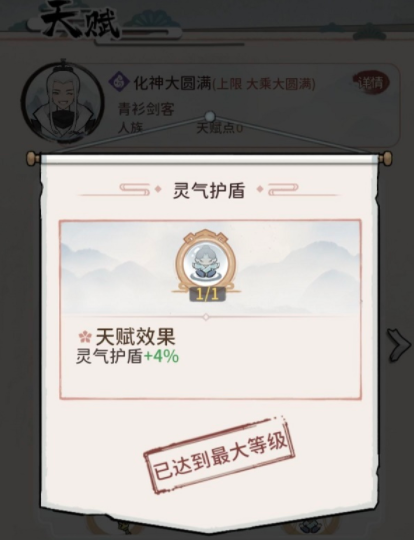The width and height of the screenshot is (414, 540).
Task: Click the green +4% effect value
Action: [x=161, y=356]
